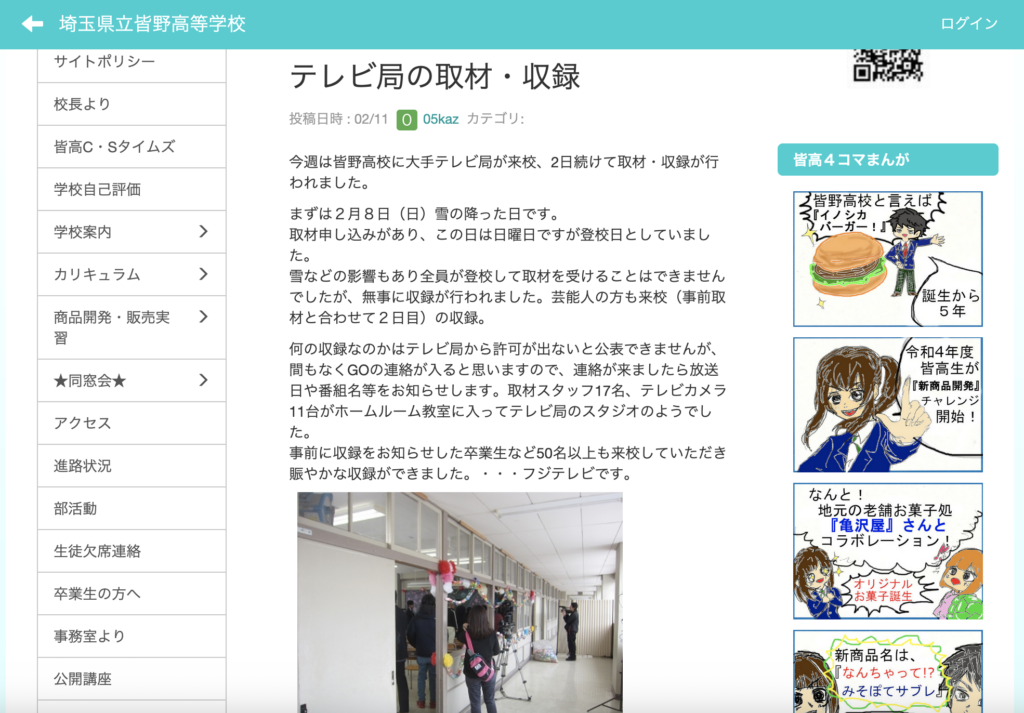Expand the 商品開発・販売実習 chevron
Viewport: 1024px width, 713px height.
tap(203, 317)
